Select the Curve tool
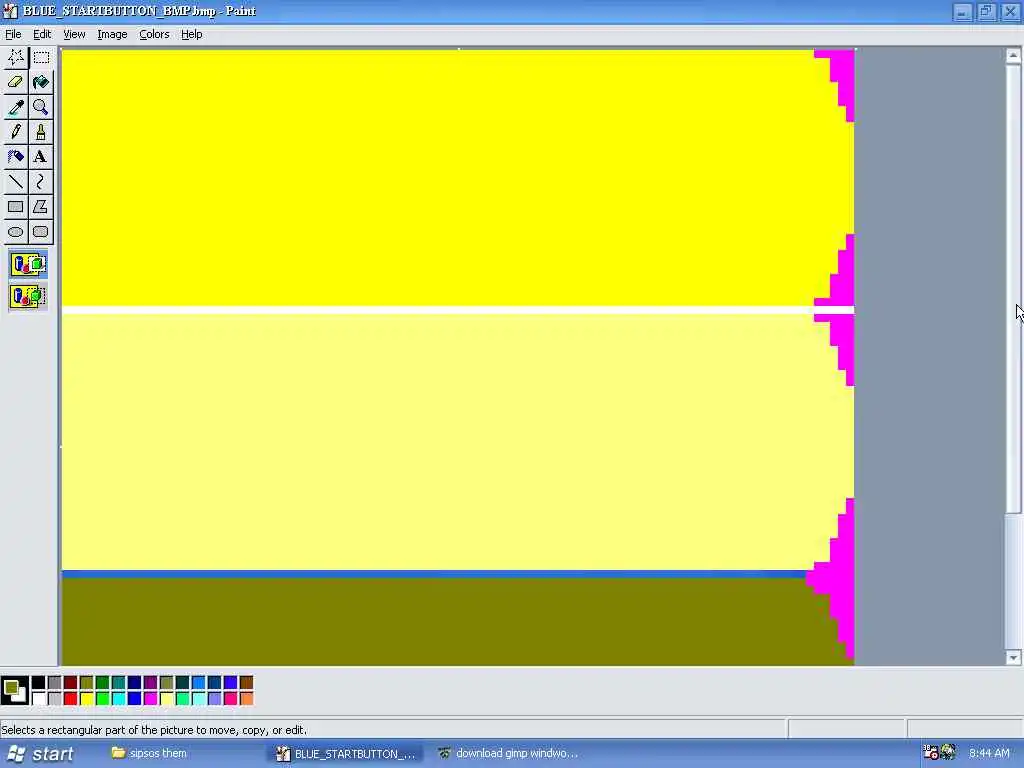The height and width of the screenshot is (768, 1024). tap(40, 182)
